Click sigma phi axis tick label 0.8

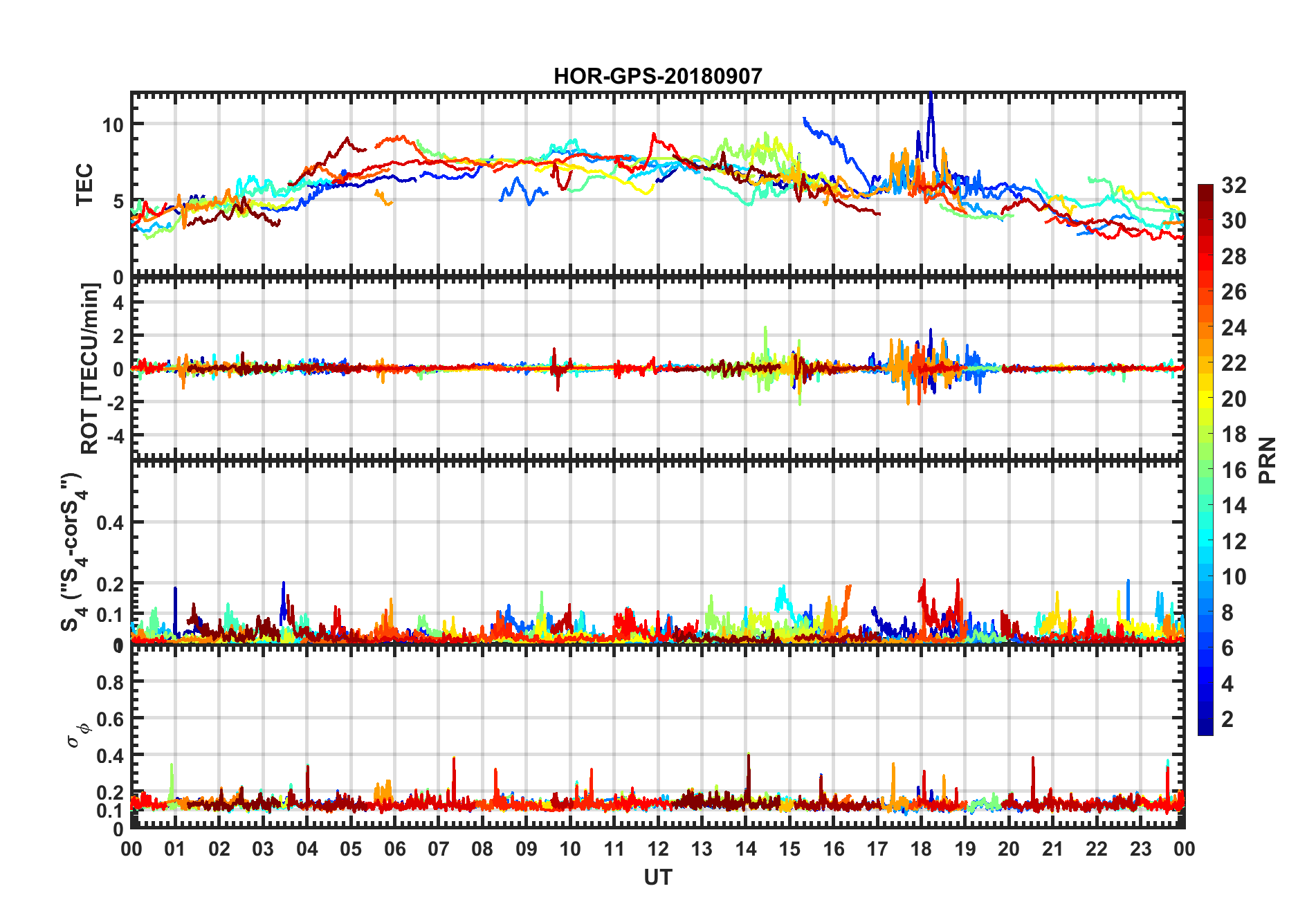pos(110,682)
